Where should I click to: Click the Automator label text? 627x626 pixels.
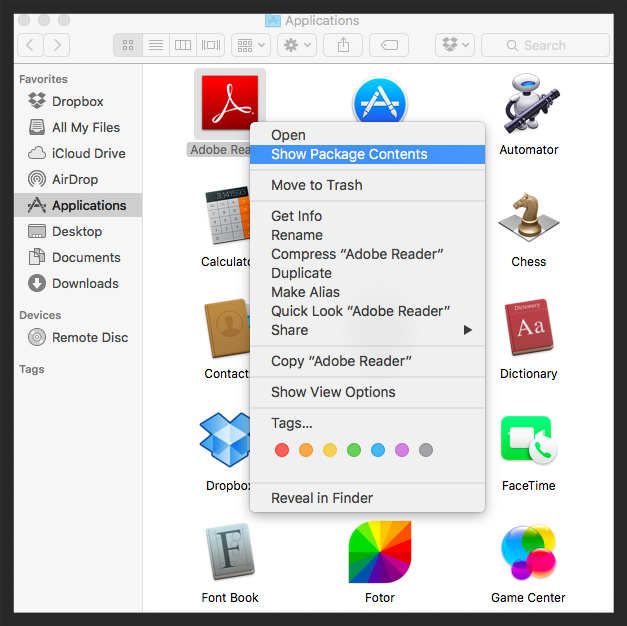[x=529, y=150]
